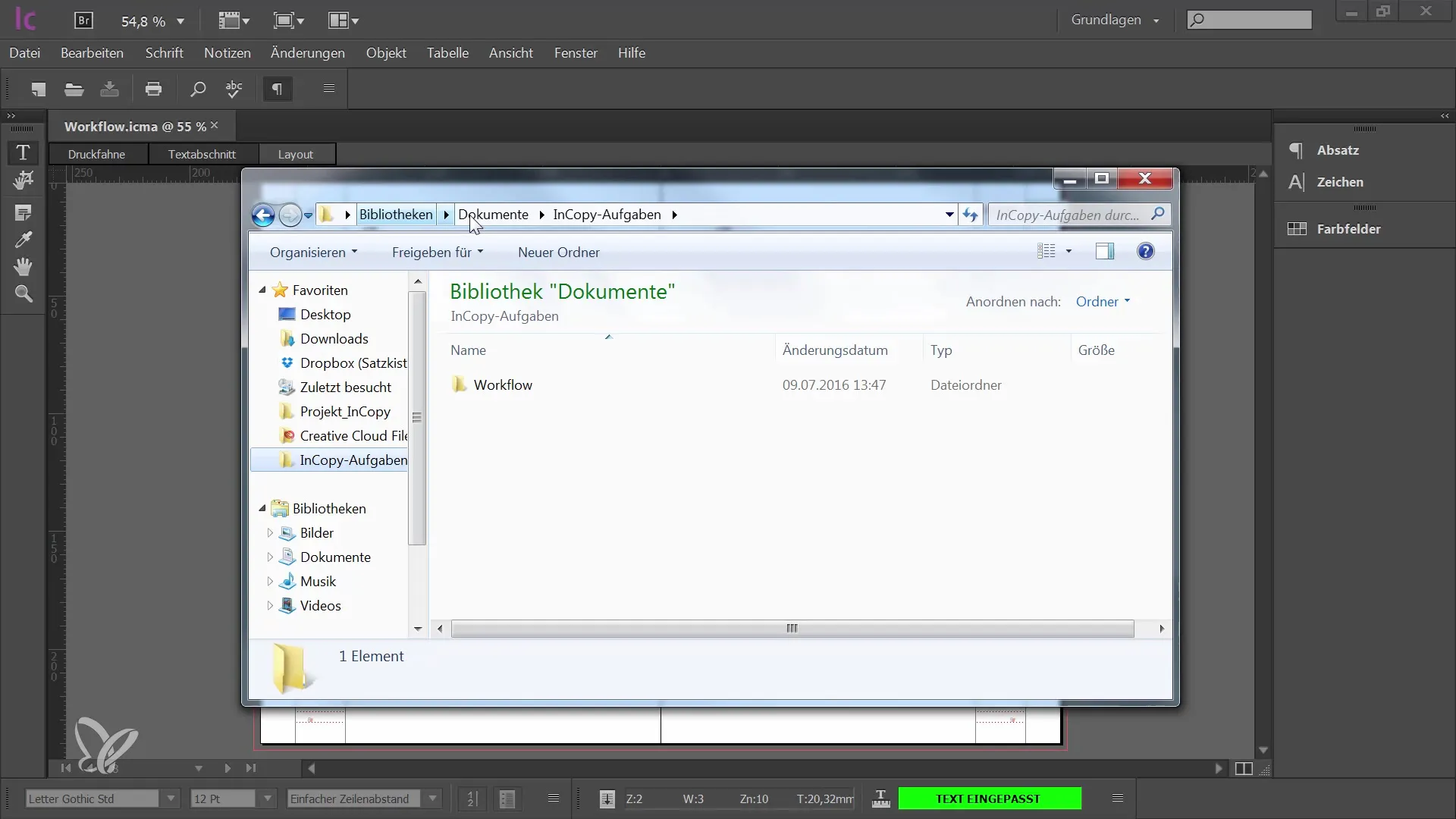Click the search icon in file dialog
Viewport: 1456px width, 819px height.
pos(1158,214)
